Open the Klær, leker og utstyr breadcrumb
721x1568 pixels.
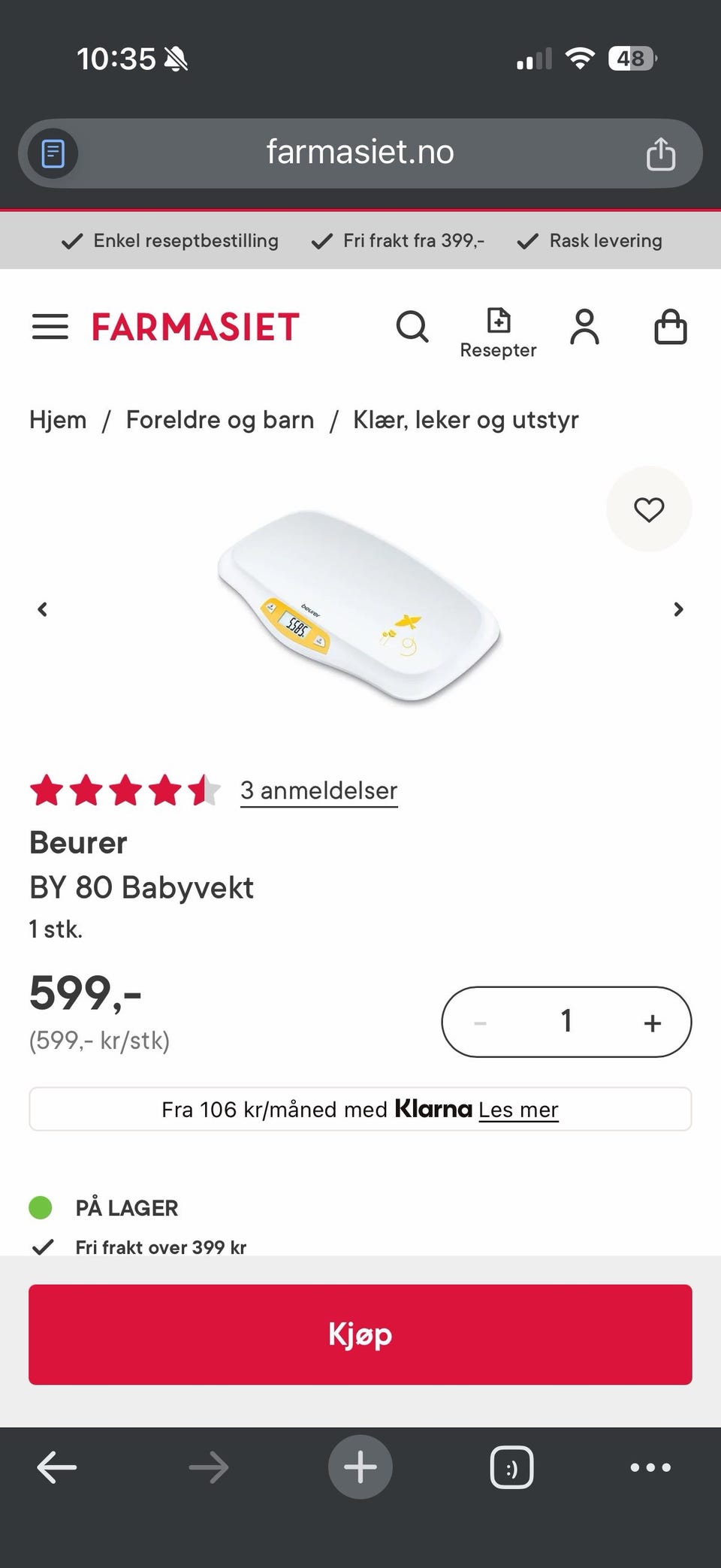(x=466, y=420)
